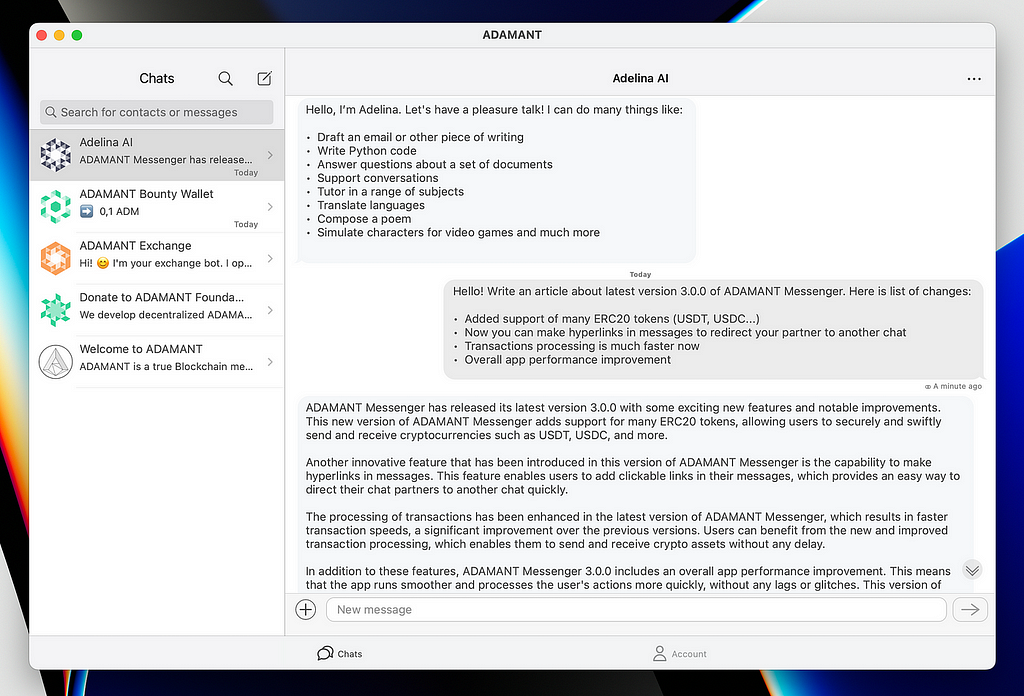Click the Adelina AI avatar
Screen dimensions: 1024x696
tap(56, 155)
